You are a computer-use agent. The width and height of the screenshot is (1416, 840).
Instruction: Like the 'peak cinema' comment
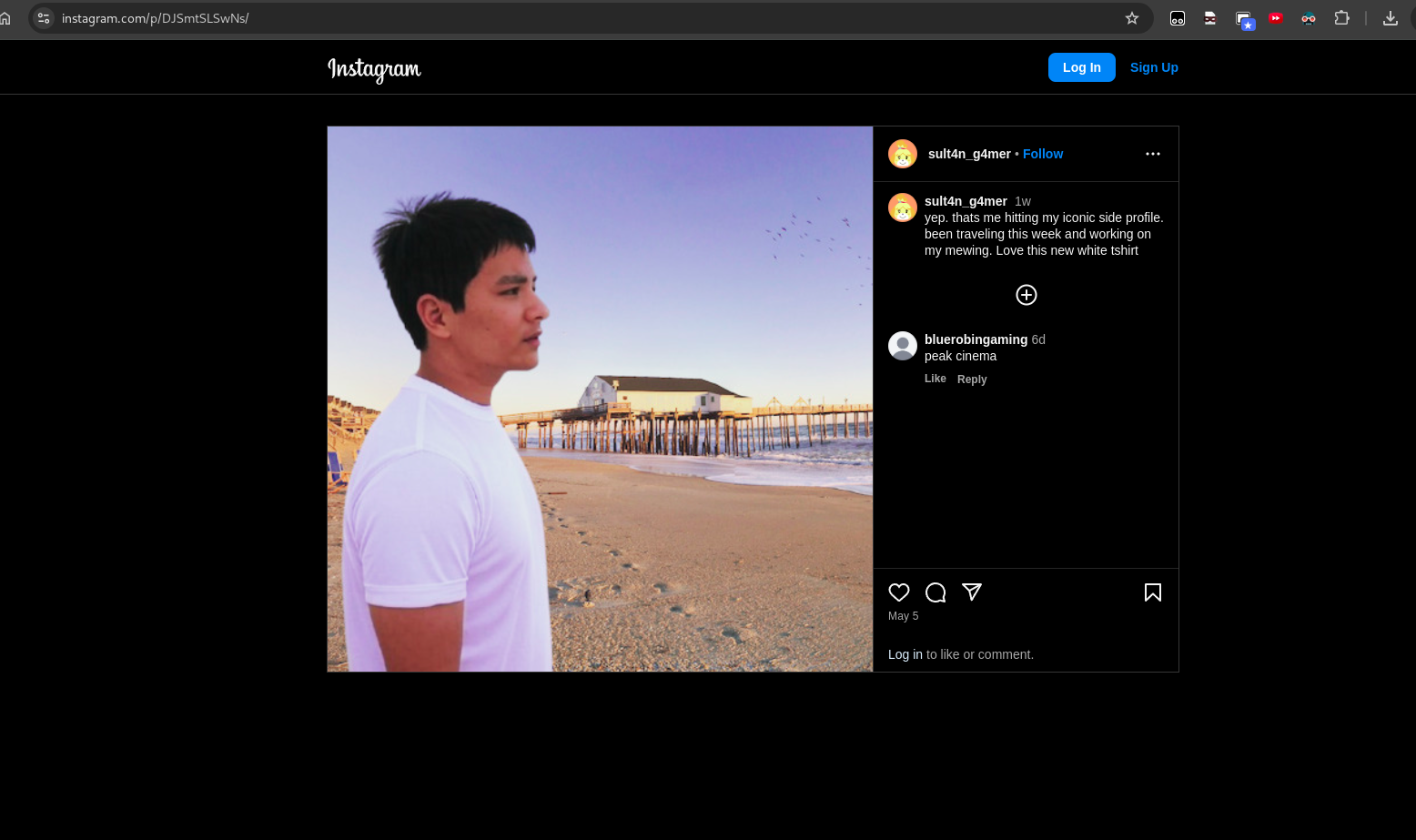(935, 379)
